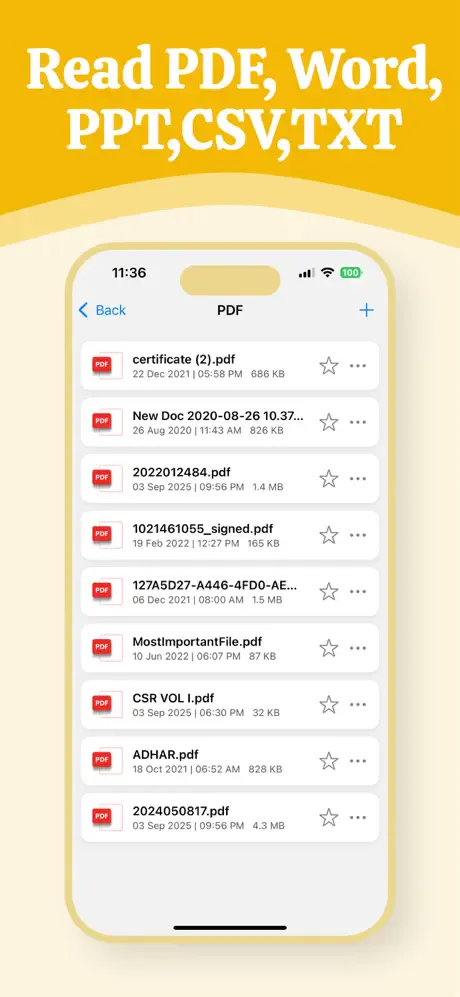The image size is (460, 997).
Task: Click date 19 Feb 2022 | 12:27 PM
Action: pyautogui.click(x=186, y=544)
